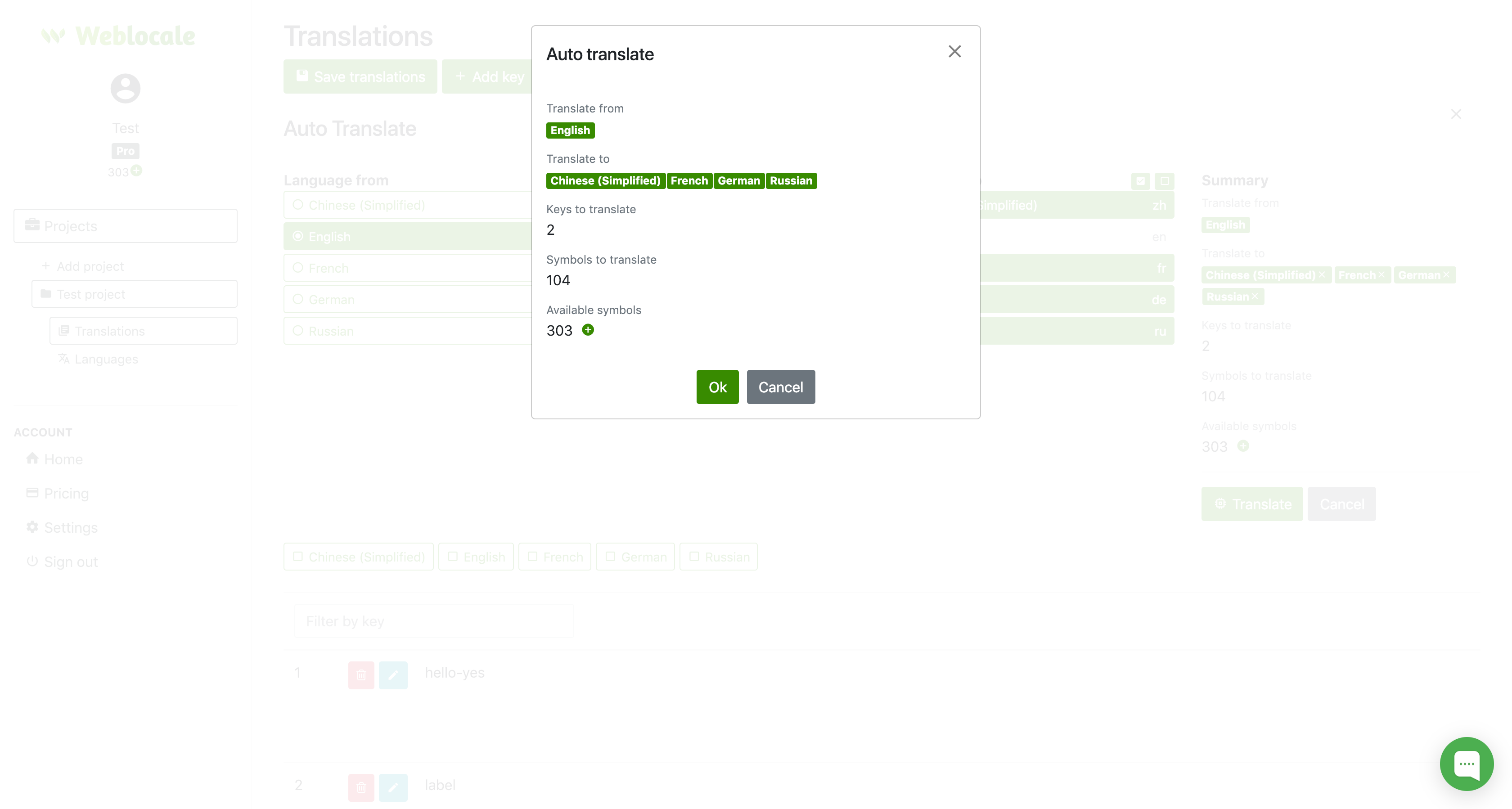Click the Filter by key input field
Image resolution: width=1512 pixels, height=809 pixels.
pyautogui.click(x=434, y=621)
